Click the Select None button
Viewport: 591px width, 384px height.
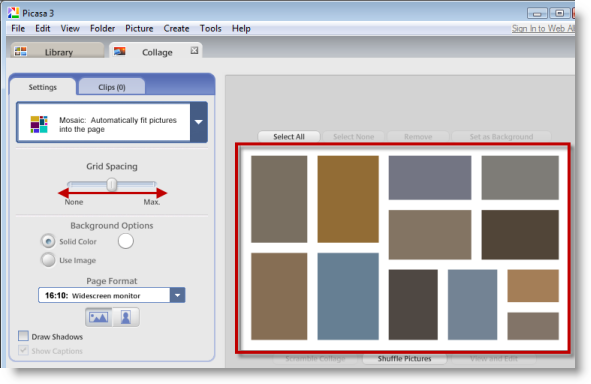(354, 137)
